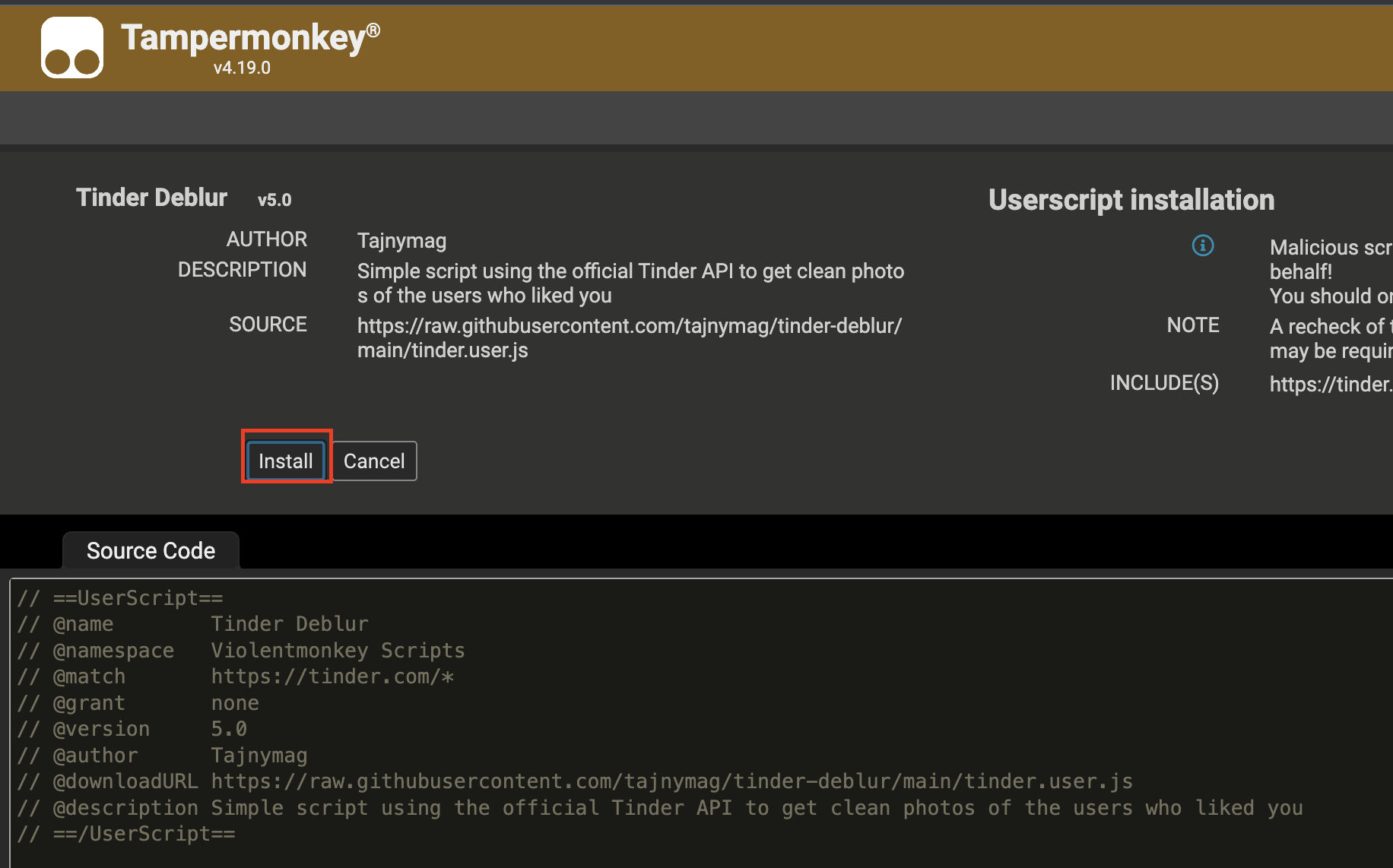Click the recheck note text

(x=1331, y=338)
